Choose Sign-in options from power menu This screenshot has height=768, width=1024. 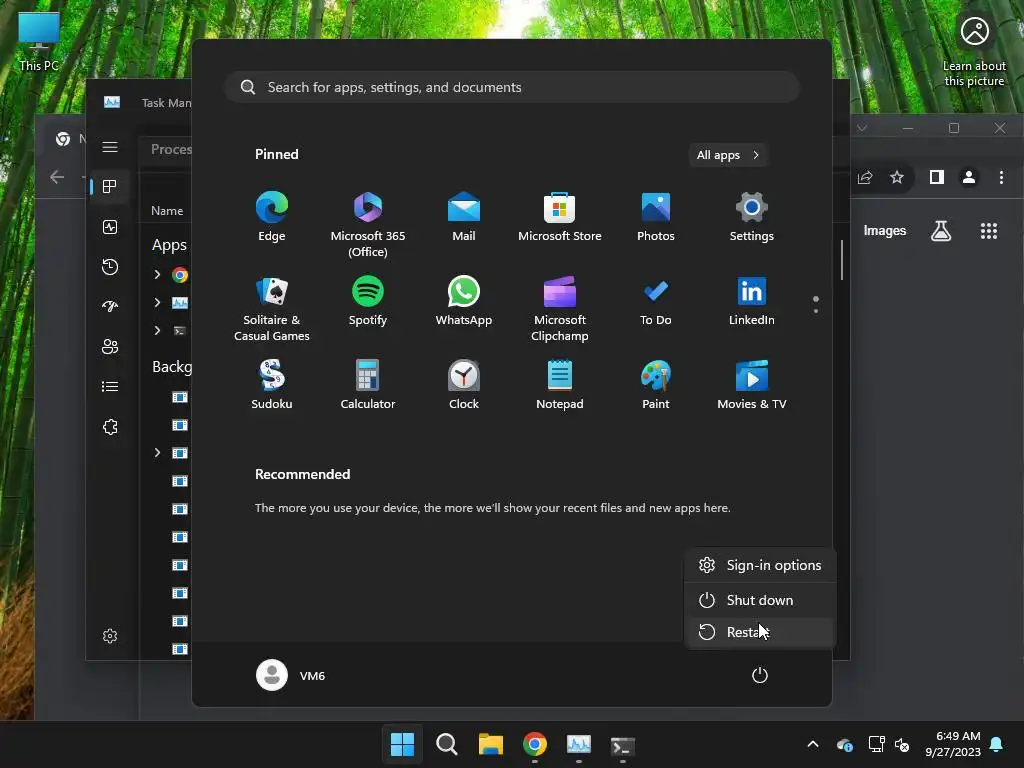(760, 566)
